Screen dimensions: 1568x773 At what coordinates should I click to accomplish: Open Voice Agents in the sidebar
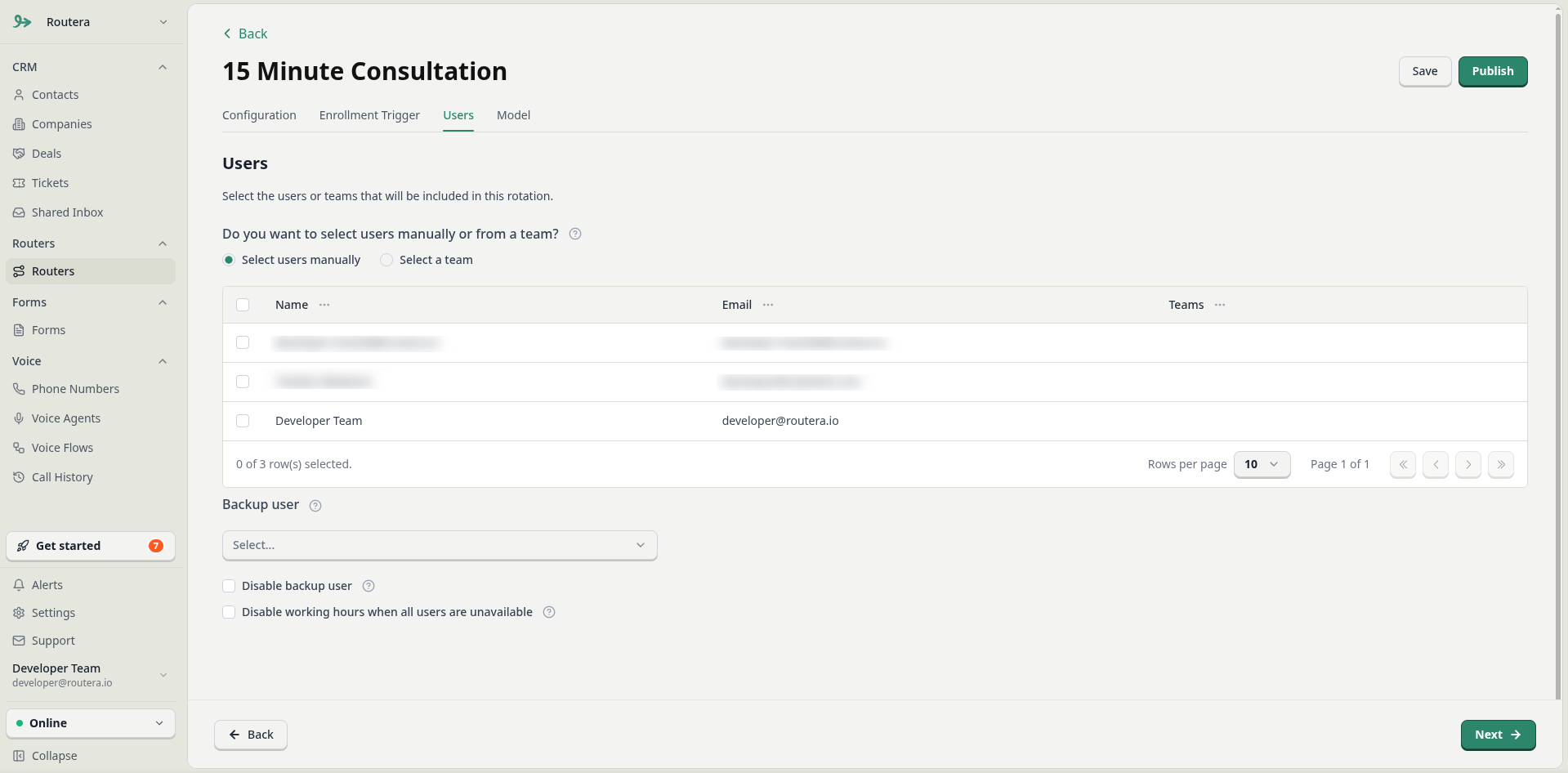(91, 418)
